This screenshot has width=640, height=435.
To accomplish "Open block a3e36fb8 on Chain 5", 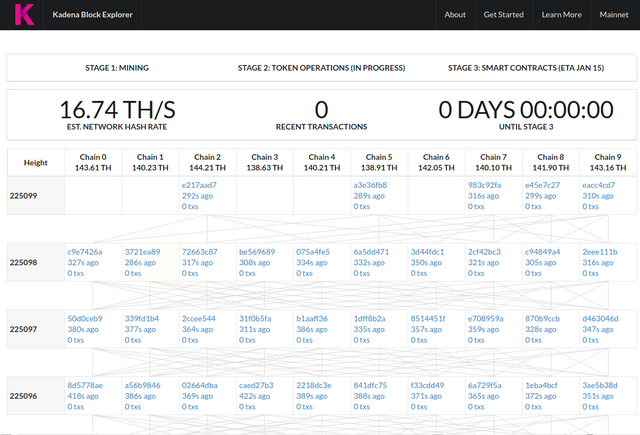I will pos(370,185).
